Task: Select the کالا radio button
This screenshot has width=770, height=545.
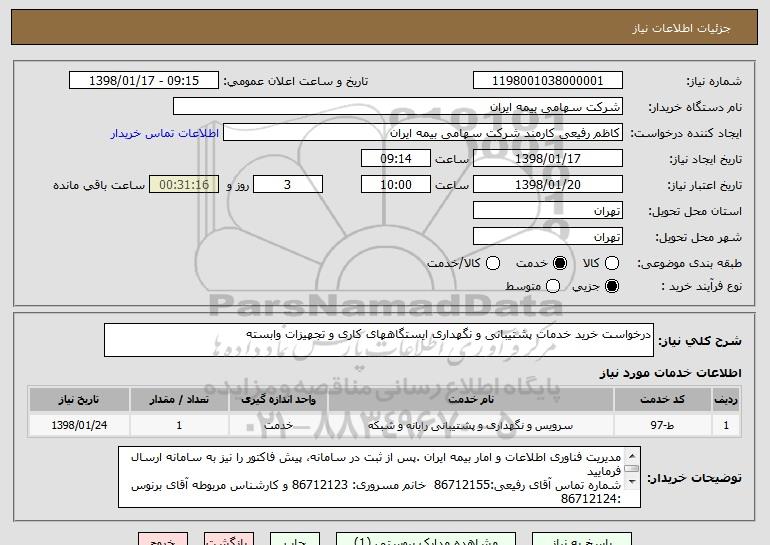Action: point(612,263)
